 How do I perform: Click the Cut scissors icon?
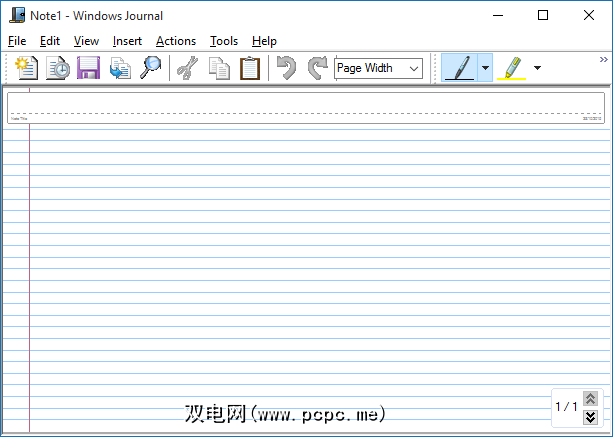click(x=188, y=68)
